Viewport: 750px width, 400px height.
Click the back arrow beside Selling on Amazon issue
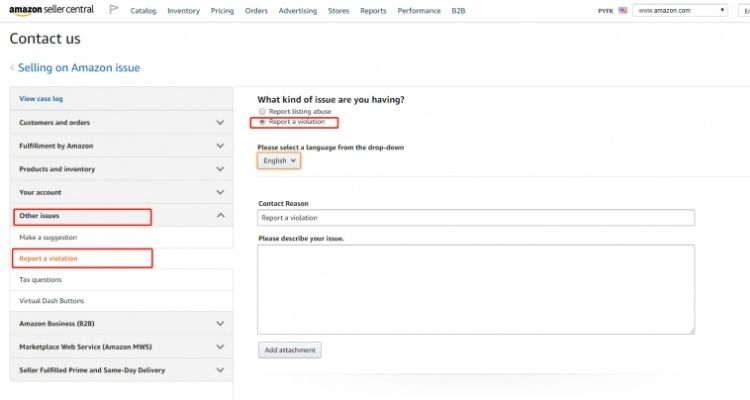point(12,67)
